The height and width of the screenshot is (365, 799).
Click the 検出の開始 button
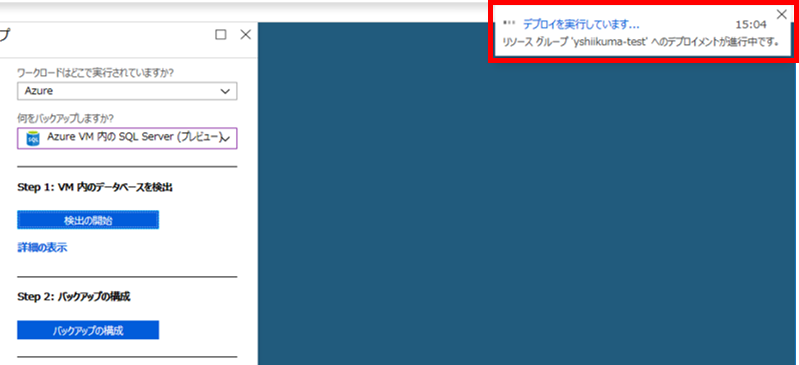tap(88, 220)
